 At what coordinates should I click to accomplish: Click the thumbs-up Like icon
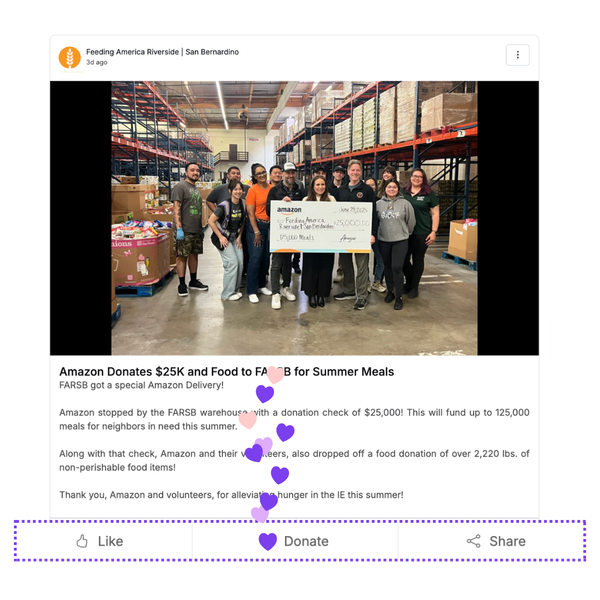coord(82,541)
